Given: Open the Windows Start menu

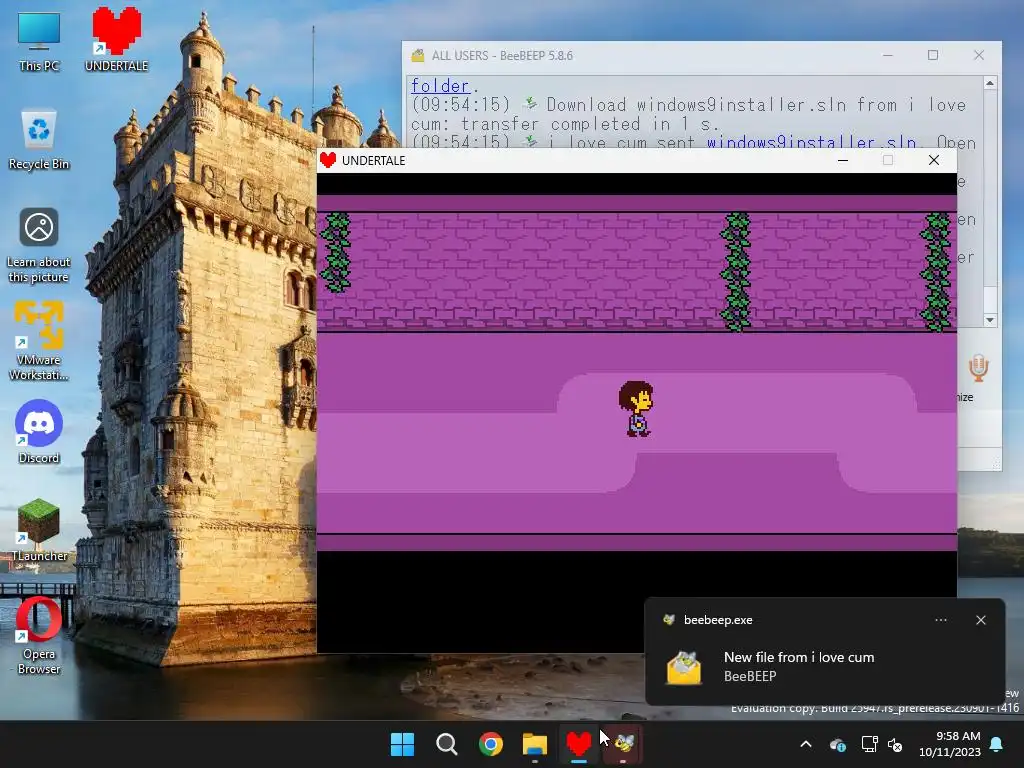Looking at the screenshot, I should (x=402, y=744).
